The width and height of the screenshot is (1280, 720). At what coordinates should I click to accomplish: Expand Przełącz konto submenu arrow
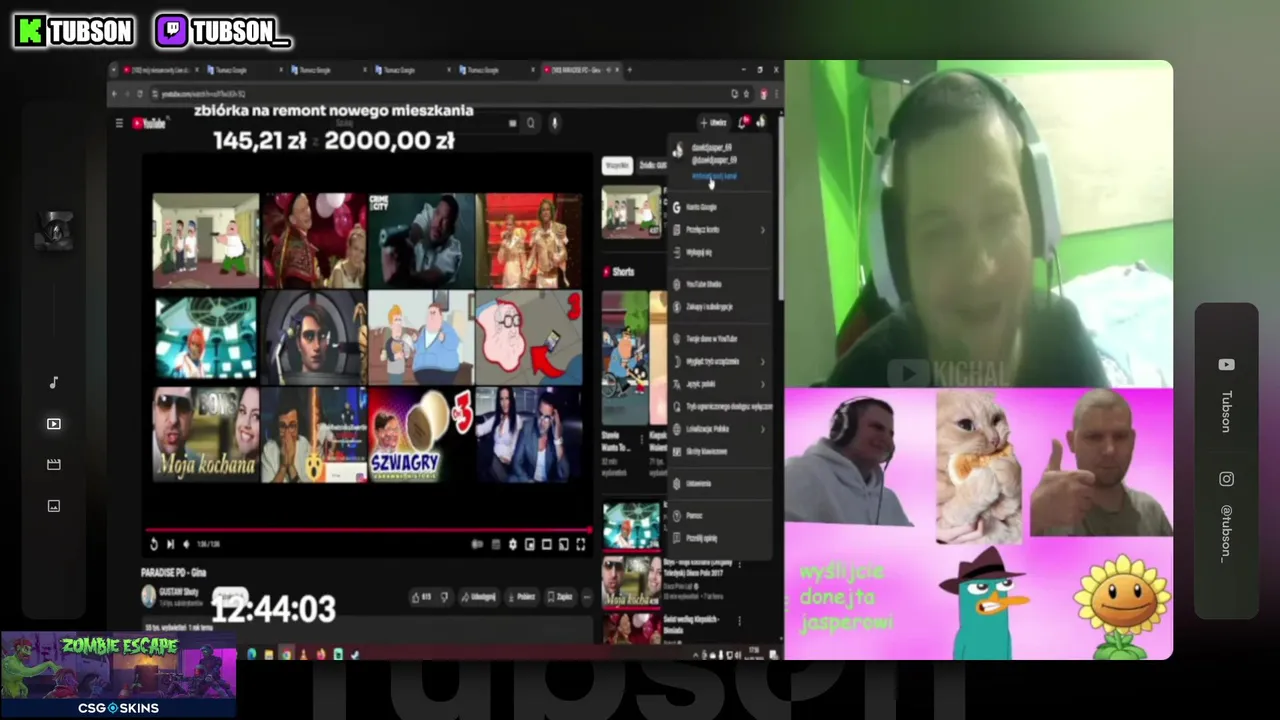(763, 230)
